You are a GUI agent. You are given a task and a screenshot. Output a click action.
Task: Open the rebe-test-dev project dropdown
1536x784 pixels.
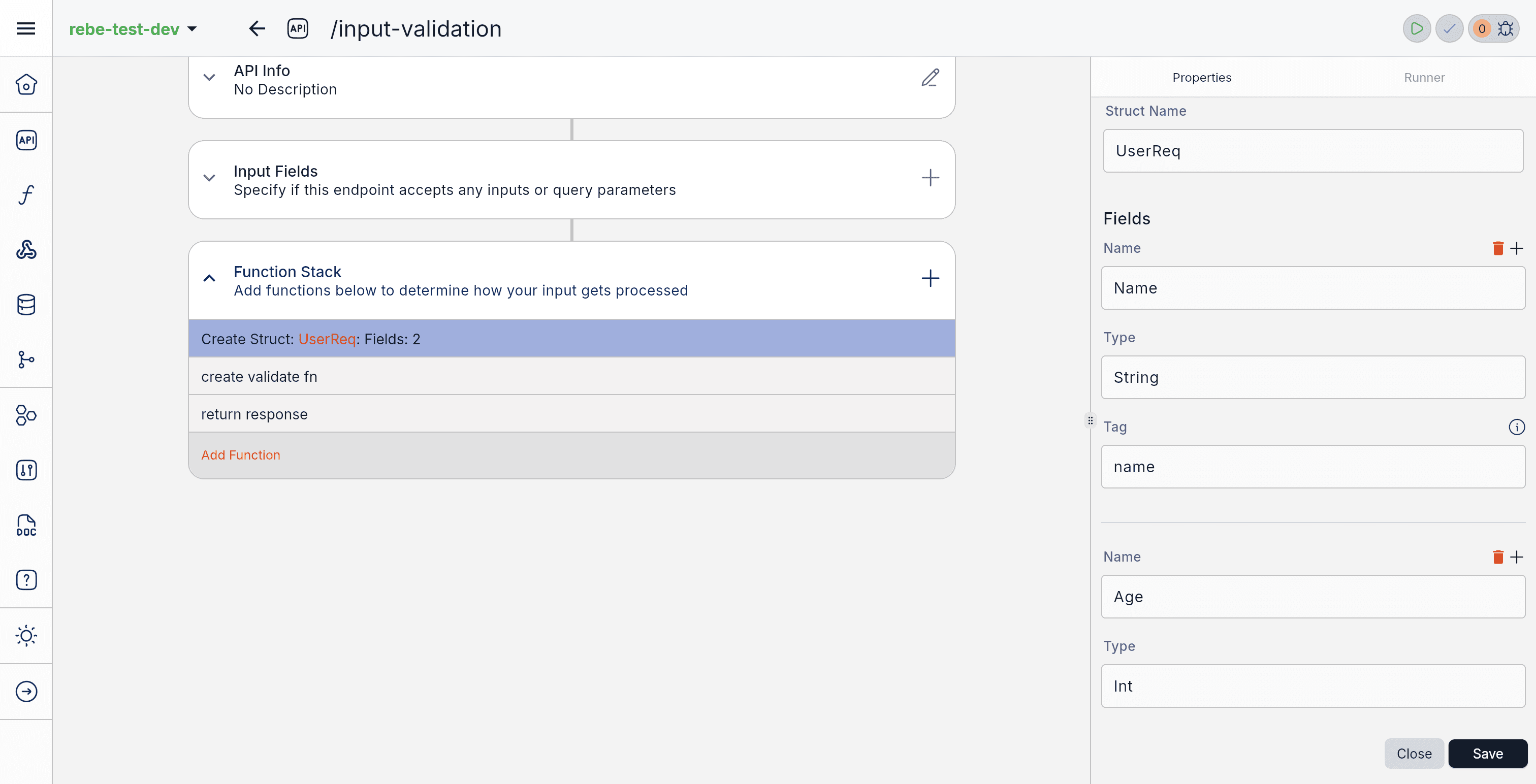133,28
